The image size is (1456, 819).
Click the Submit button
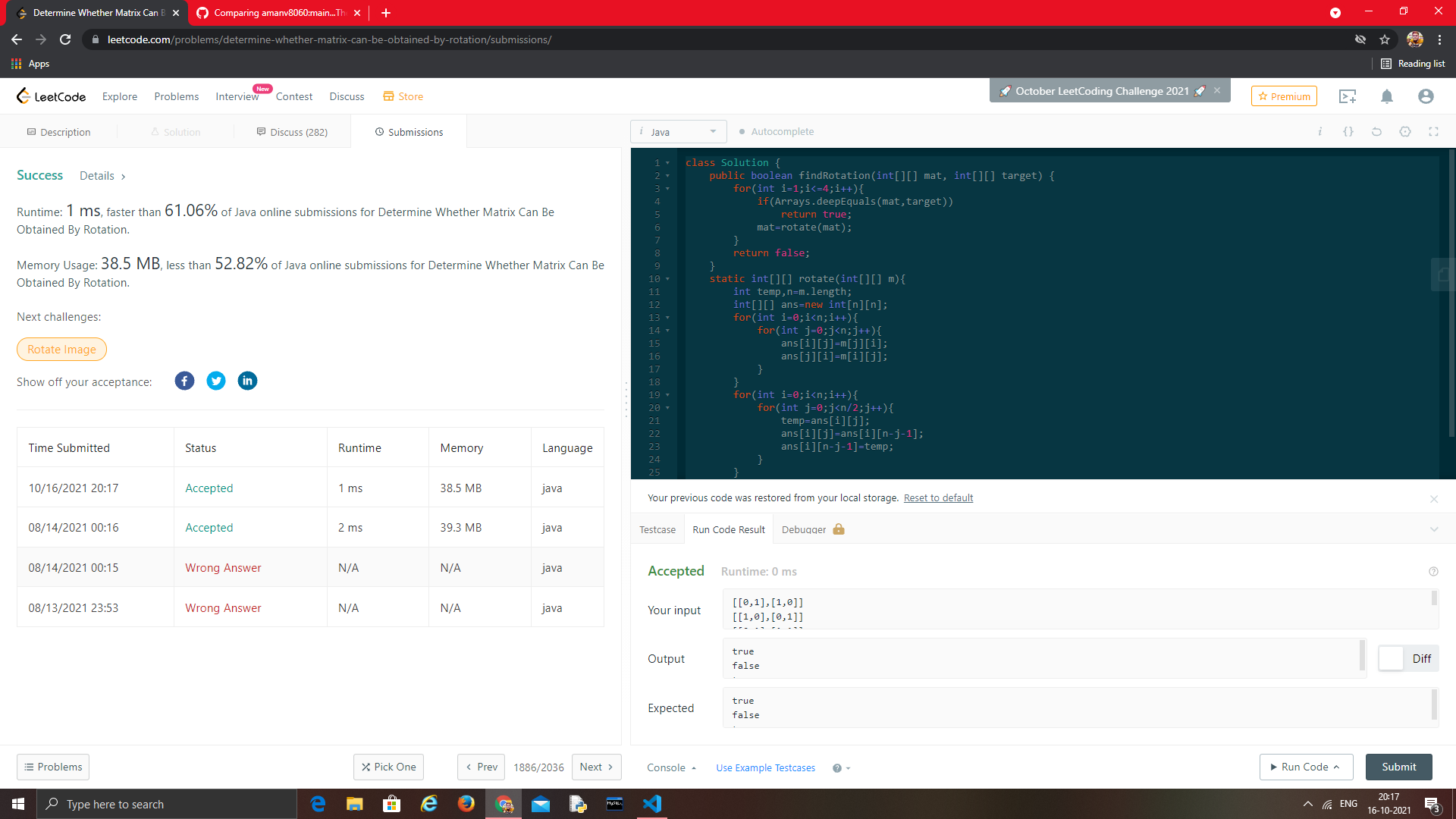pos(1398,767)
